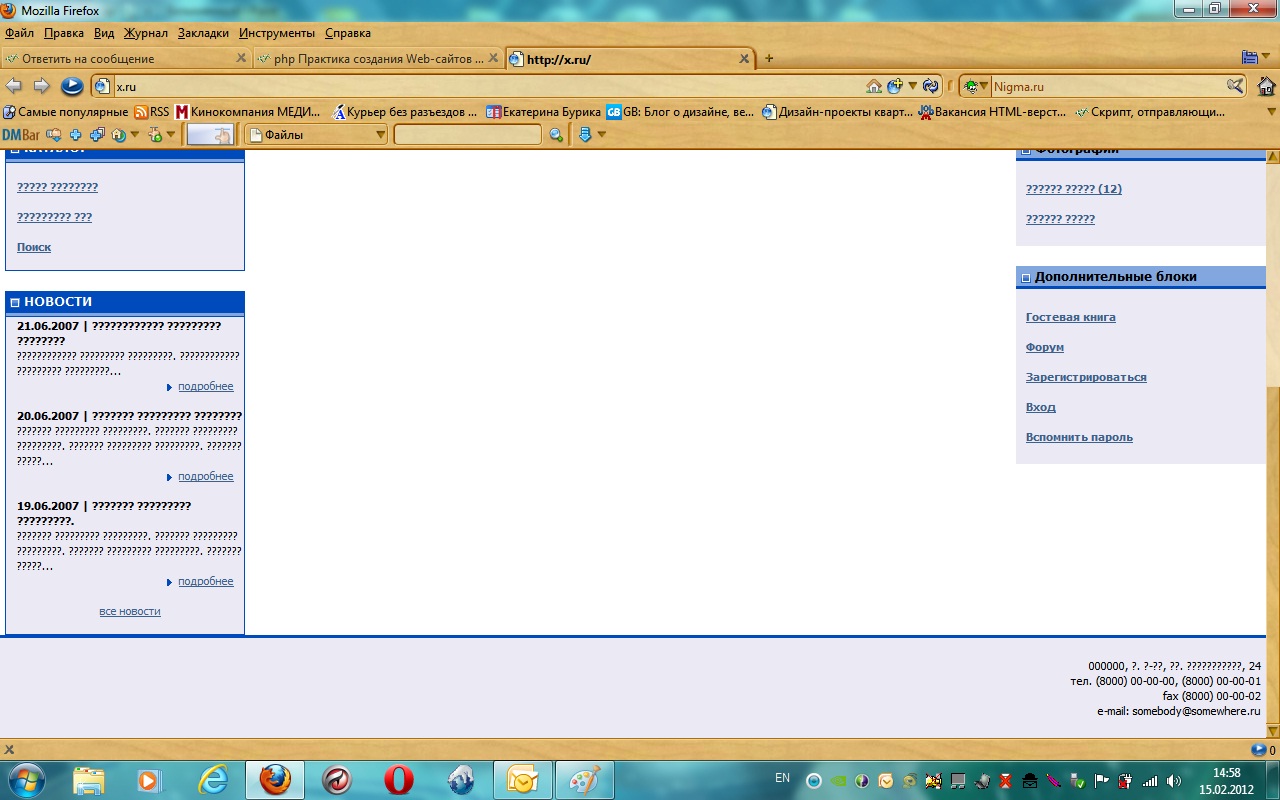Open the Кинокомпания МЕДИ... bookmark

(248, 112)
